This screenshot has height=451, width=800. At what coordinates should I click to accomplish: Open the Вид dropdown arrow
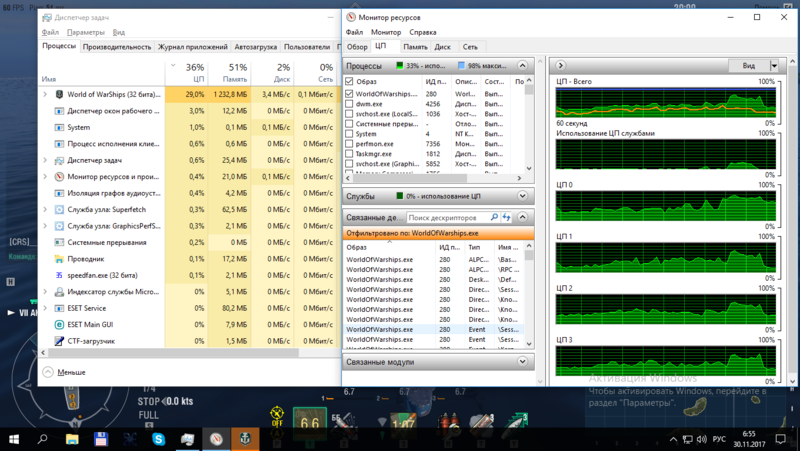click(774, 66)
